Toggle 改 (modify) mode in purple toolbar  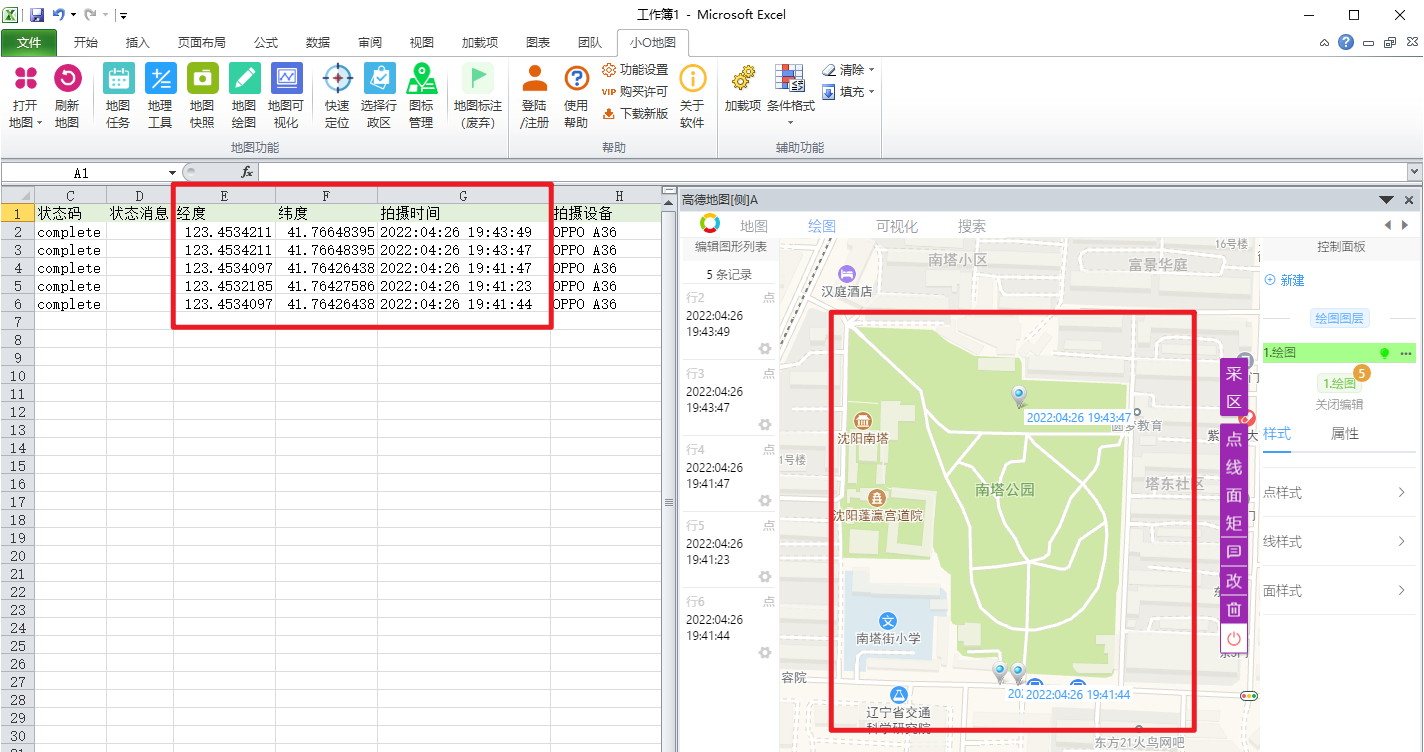tap(1234, 581)
